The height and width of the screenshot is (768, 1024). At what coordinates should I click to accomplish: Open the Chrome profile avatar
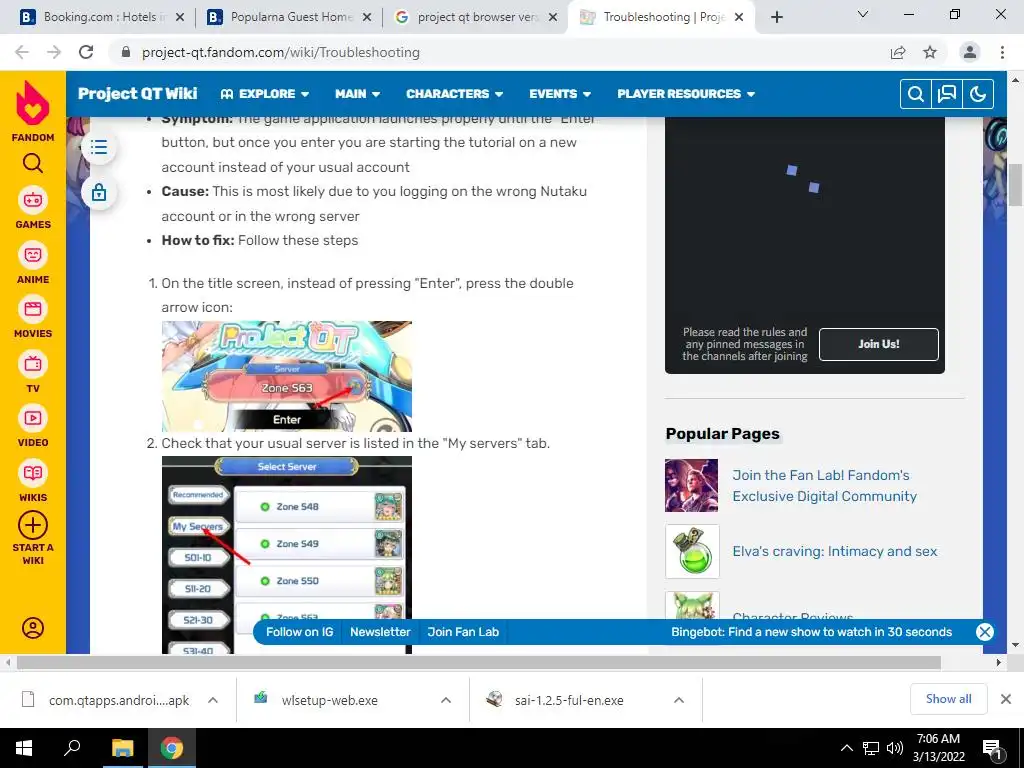(x=970, y=52)
